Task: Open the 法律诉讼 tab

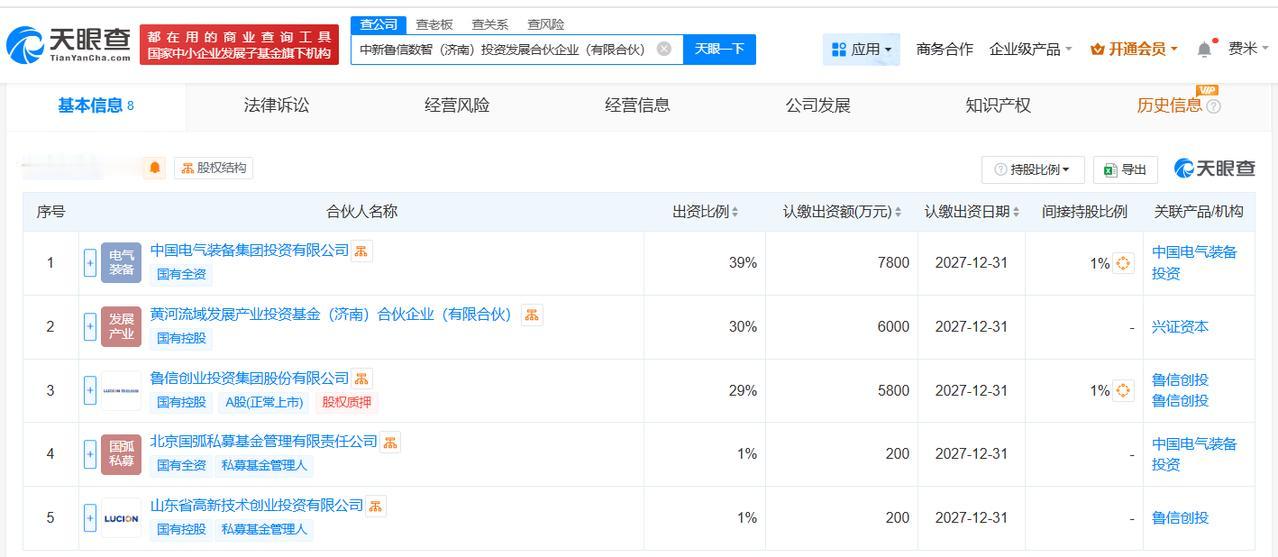Action: click(x=276, y=106)
